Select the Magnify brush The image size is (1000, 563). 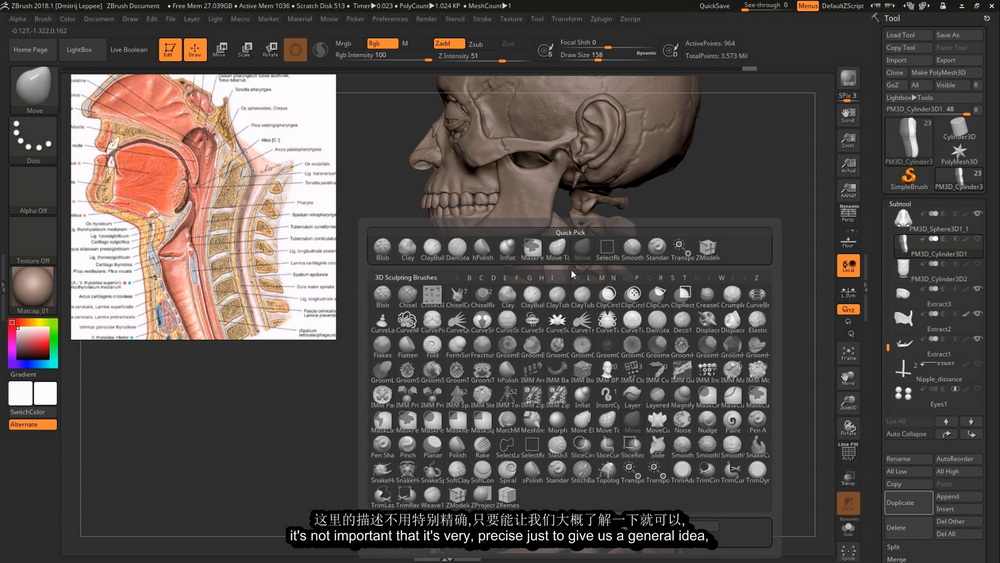point(682,397)
